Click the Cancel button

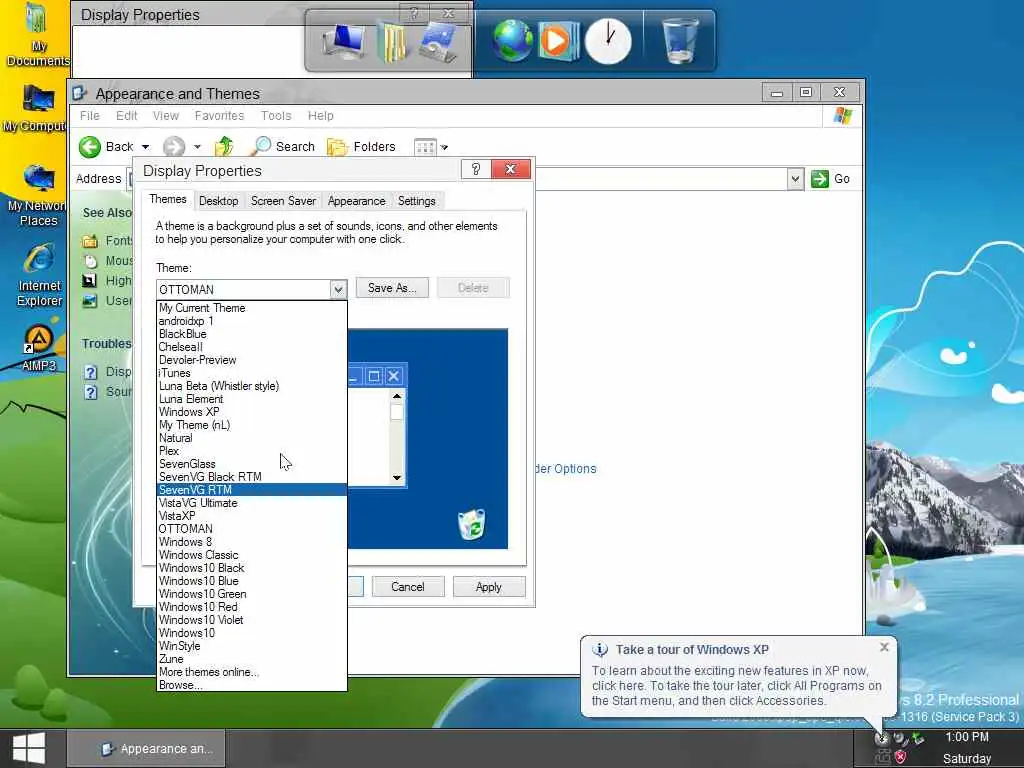pos(408,586)
